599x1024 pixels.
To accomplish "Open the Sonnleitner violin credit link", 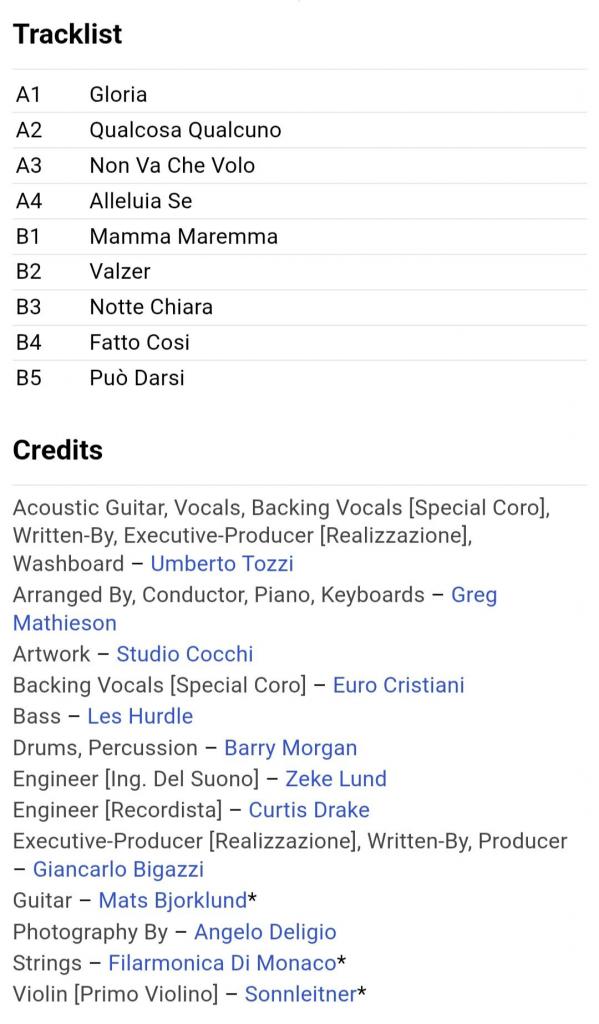I will pyautogui.click(x=300, y=995).
